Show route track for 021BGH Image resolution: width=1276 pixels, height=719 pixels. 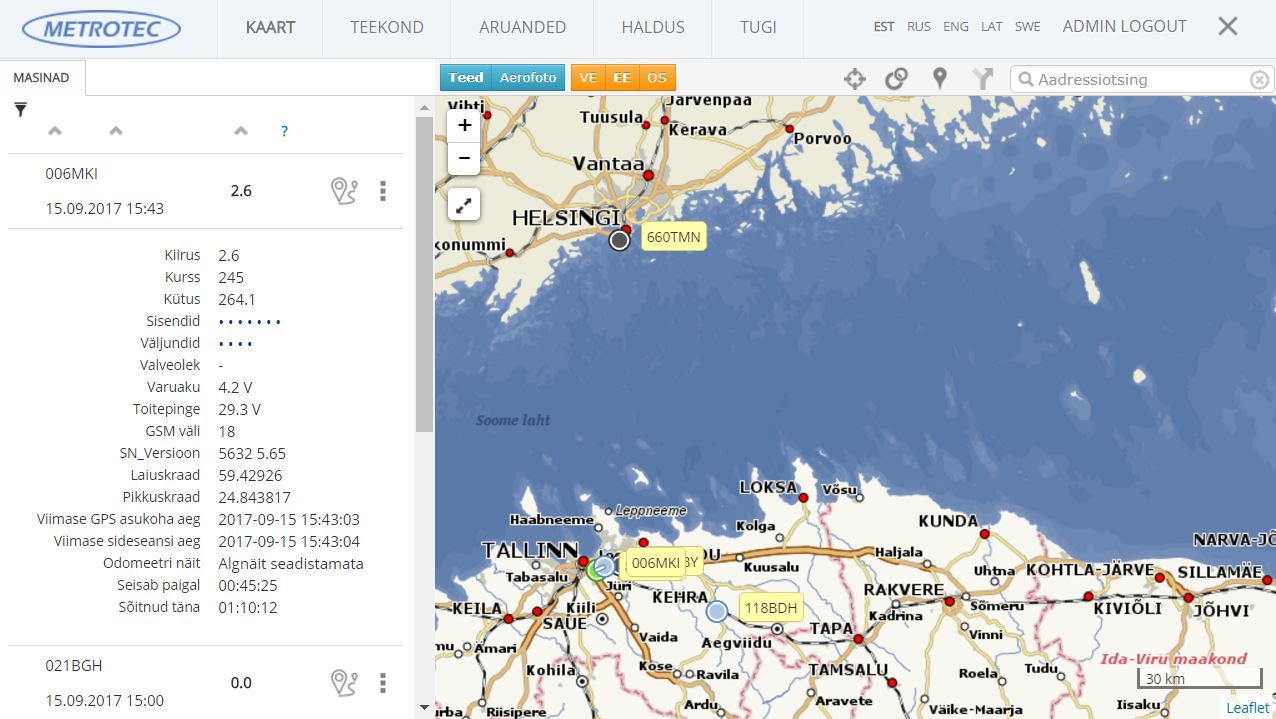pyautogui.click(x=344, y=683)
